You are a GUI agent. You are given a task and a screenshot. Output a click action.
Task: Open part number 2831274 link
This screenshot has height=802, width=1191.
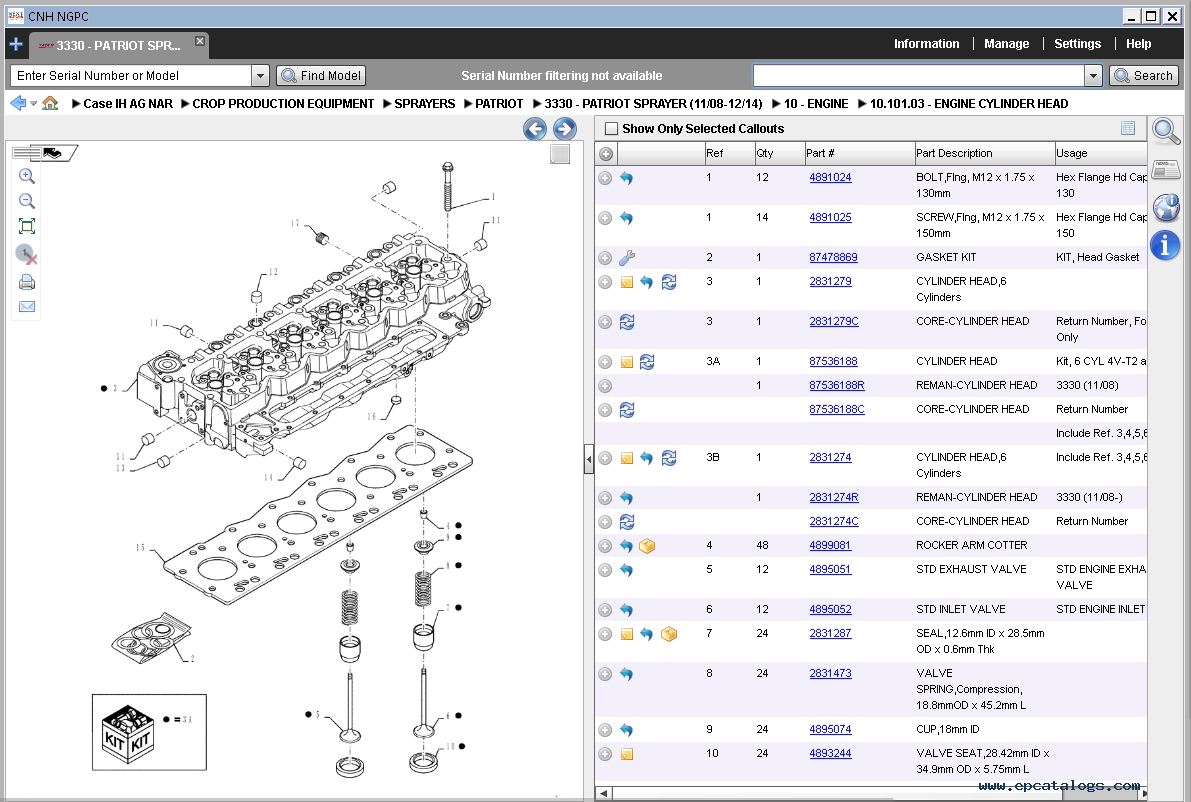click(x=830, y=457)
